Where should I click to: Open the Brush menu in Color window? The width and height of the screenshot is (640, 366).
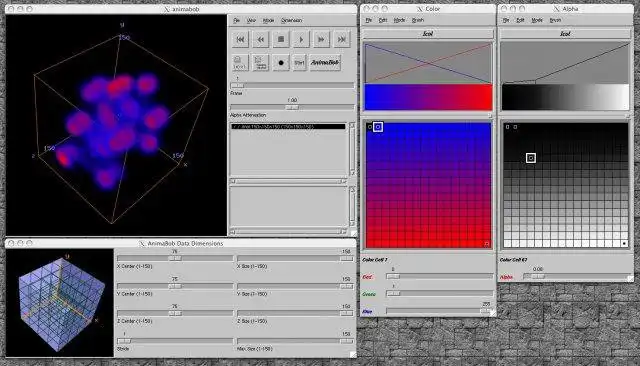click(x=418, y=20)
